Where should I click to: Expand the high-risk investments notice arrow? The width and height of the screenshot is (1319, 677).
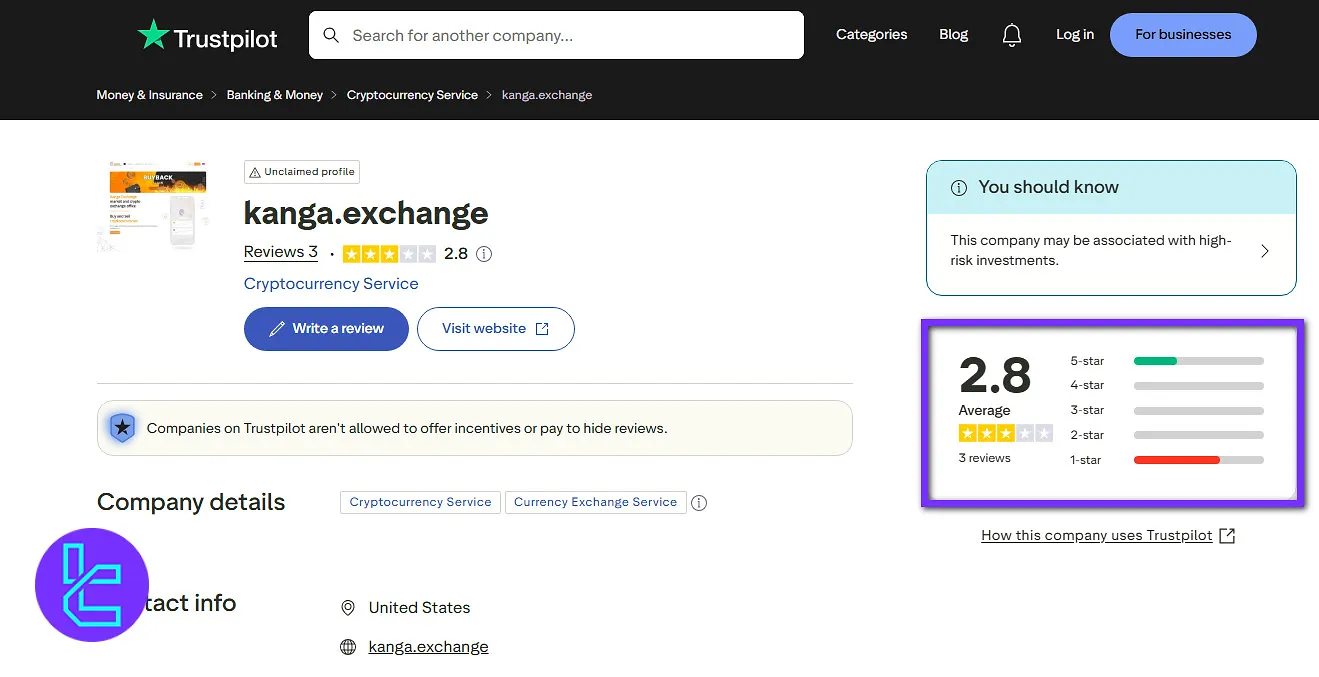pyautogui.click(x=1265, y=251)
